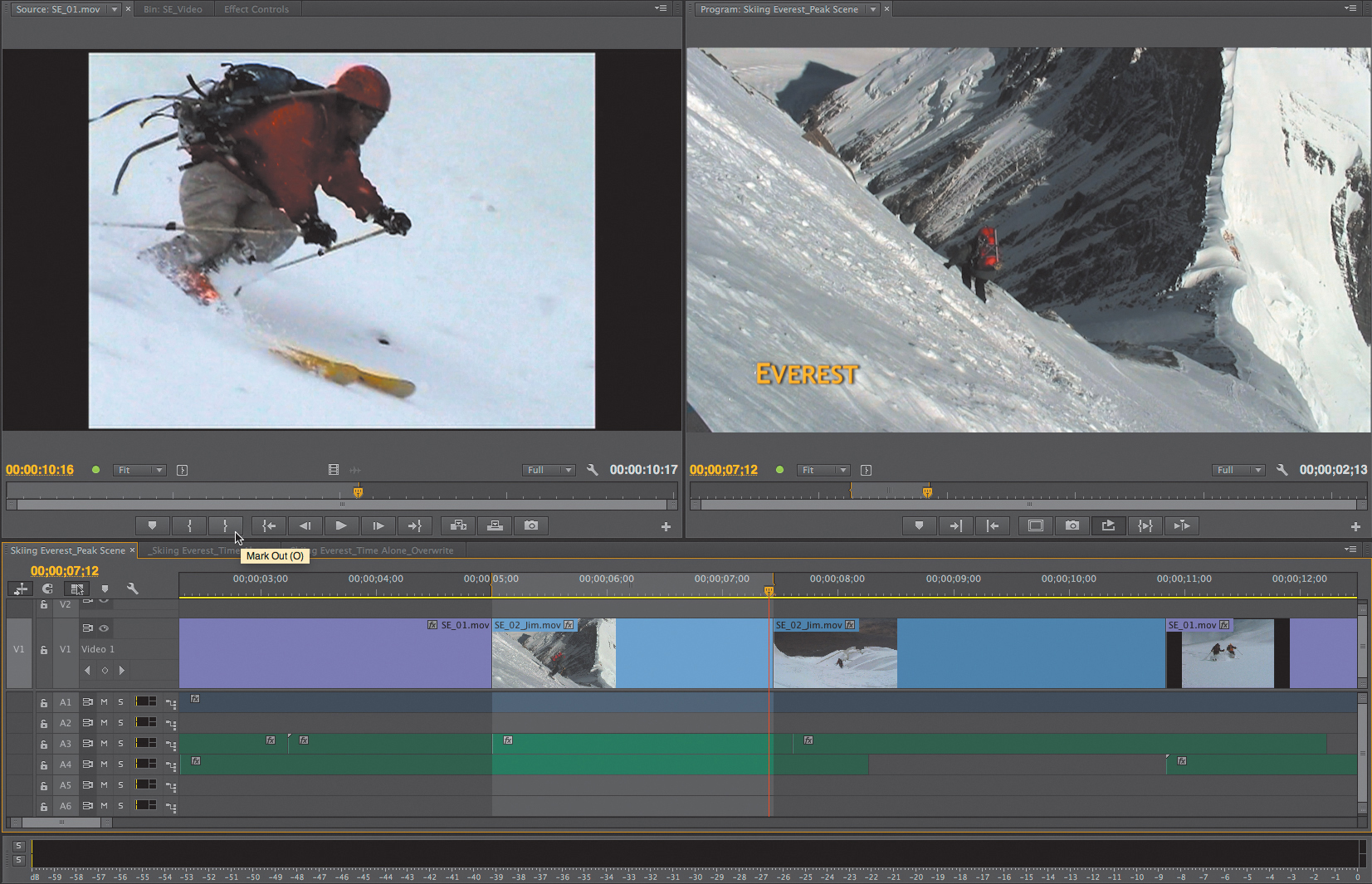Image resolution: width=1372 pixels, height=884 pixels.
Task: Go to previous keyframe on Video 1
Action: click(87, 671)
